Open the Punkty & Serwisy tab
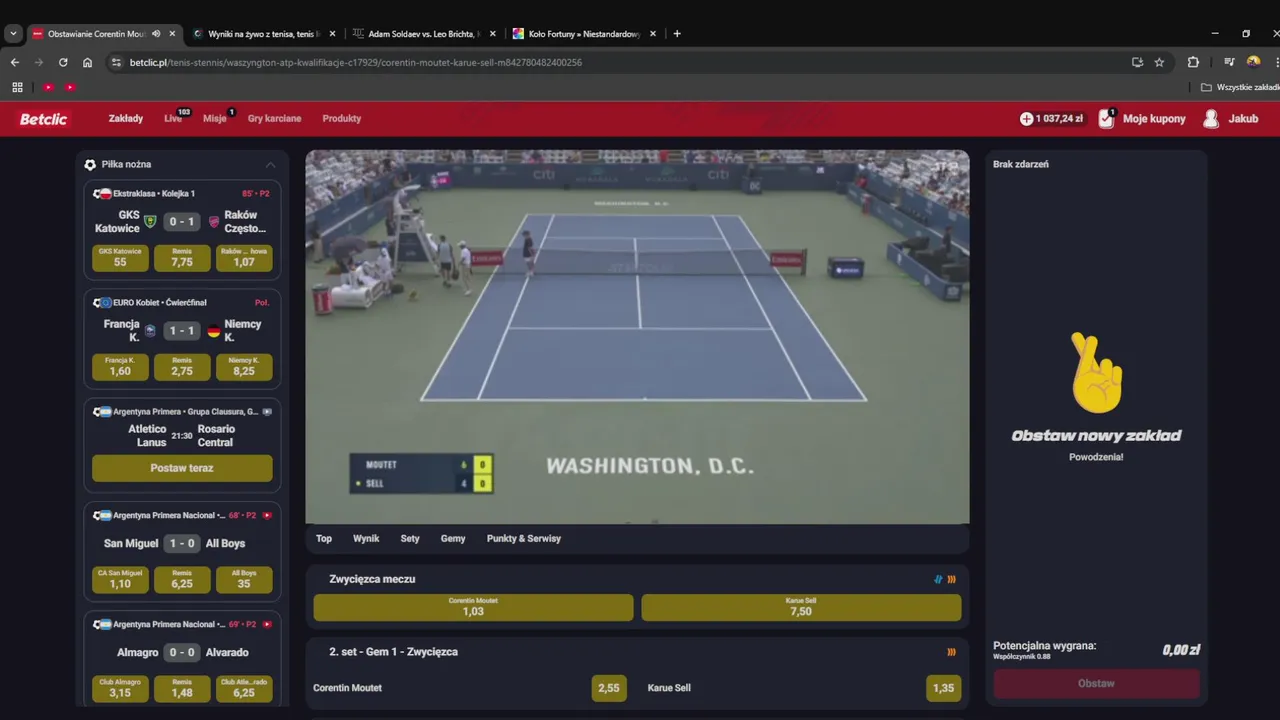Screen dimensions: 1280x720 (524, 538)
